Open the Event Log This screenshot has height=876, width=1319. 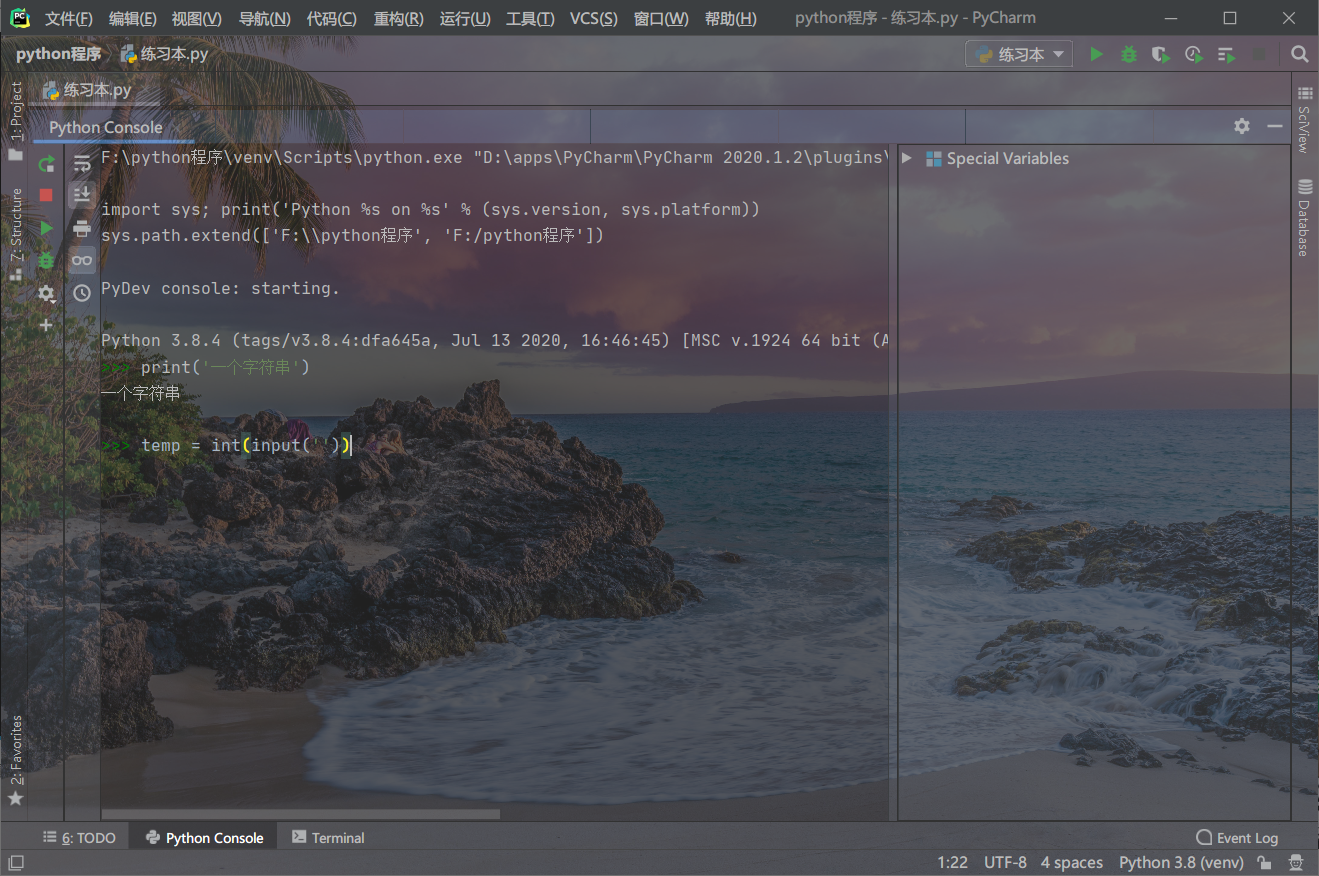tap(1237, 838)
